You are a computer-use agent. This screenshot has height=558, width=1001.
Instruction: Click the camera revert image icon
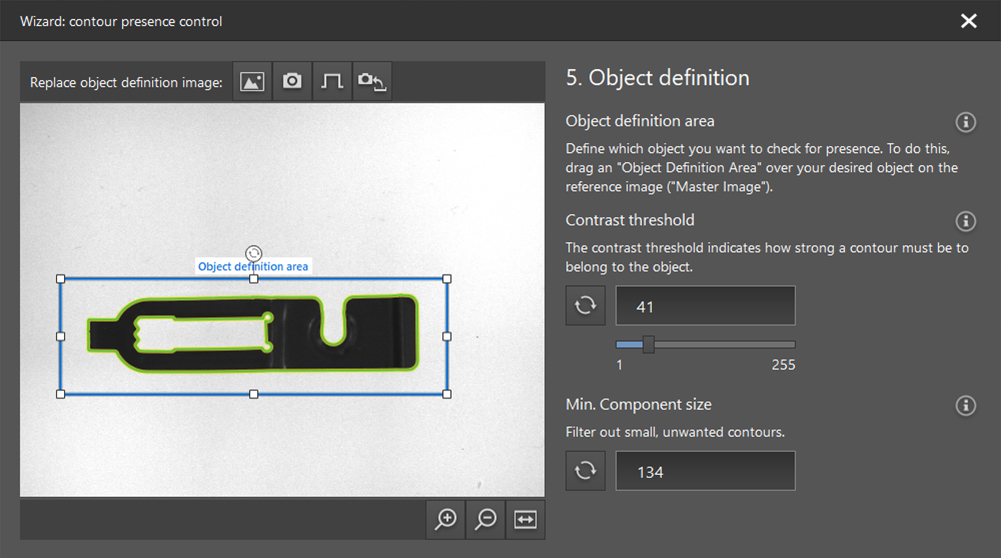371,82
